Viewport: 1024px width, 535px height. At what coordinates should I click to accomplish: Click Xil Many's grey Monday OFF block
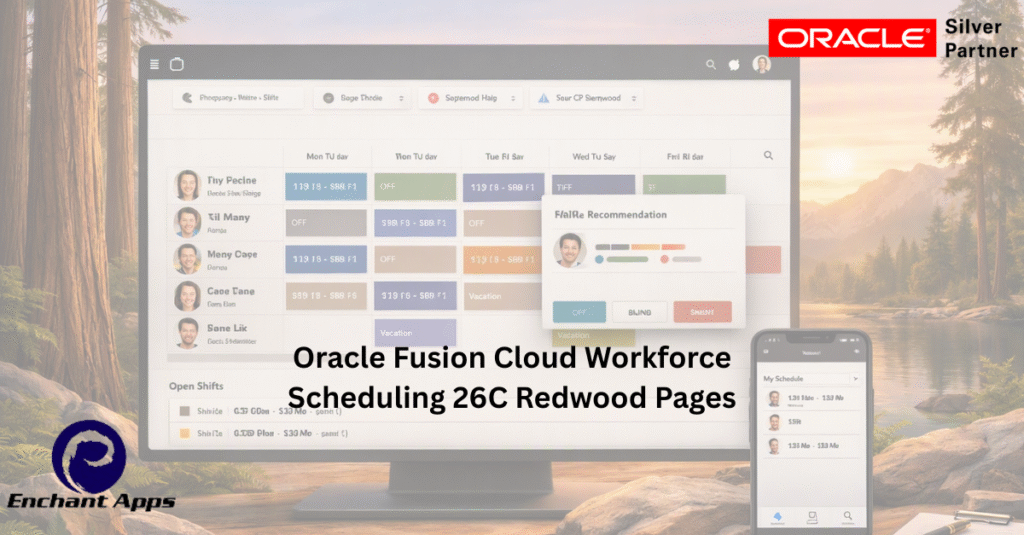(x=326, y=223)
